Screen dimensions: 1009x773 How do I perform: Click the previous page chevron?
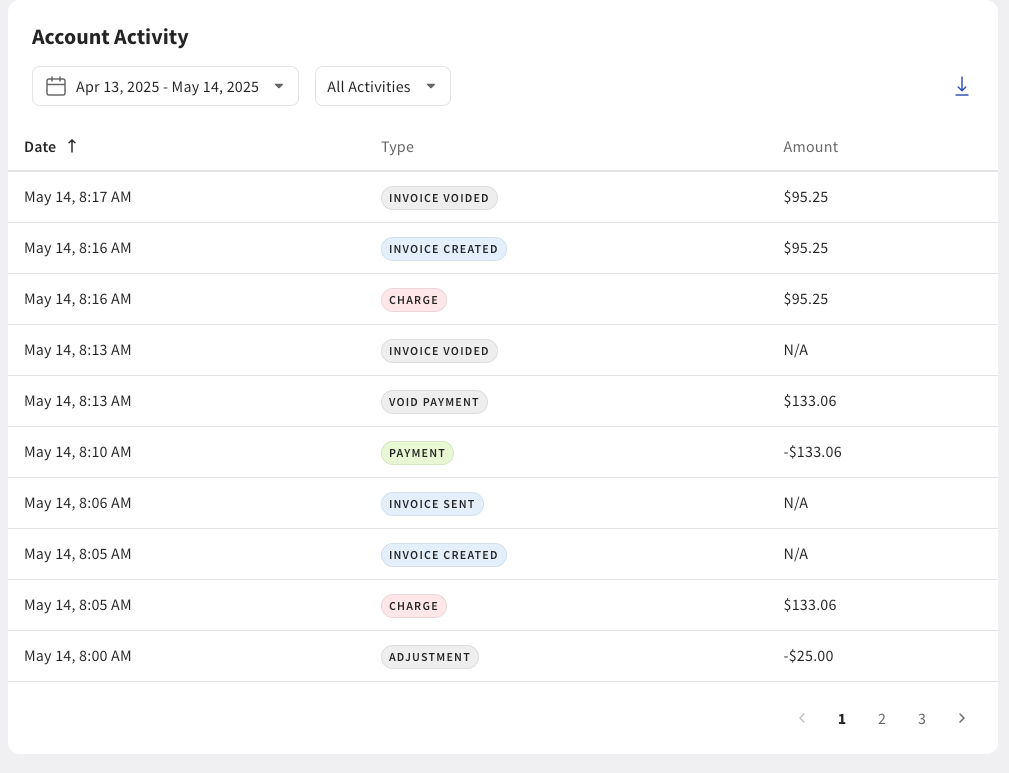pyautogui.click(x=802, y=718)
